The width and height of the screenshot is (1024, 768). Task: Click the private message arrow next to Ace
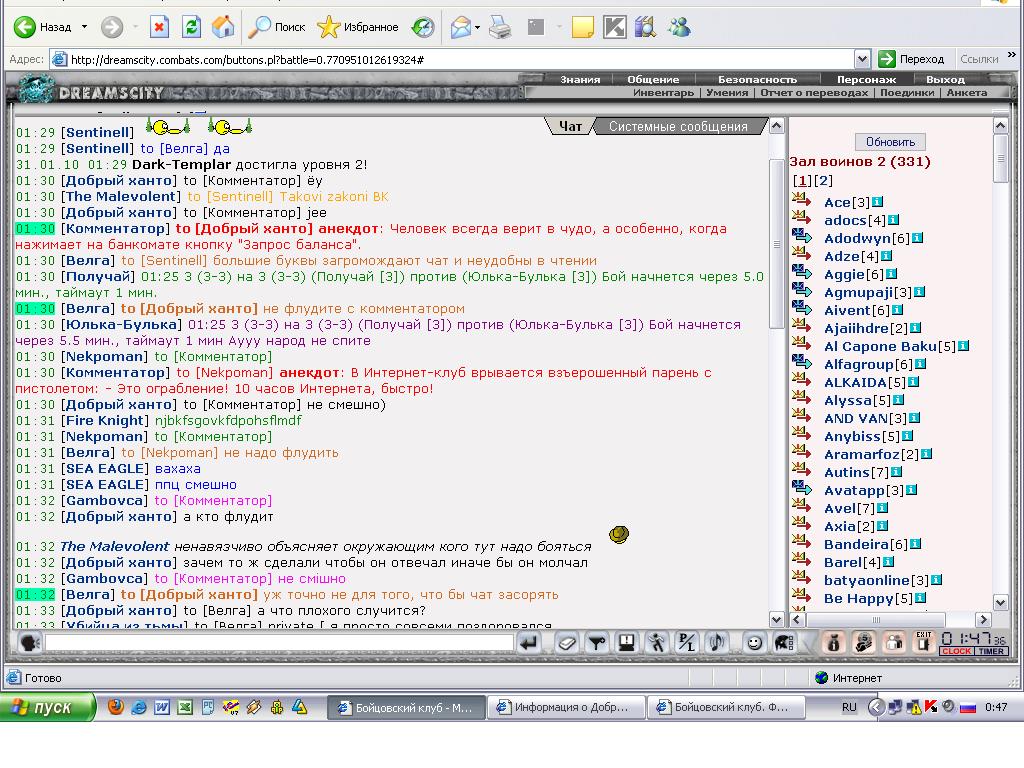pos(801,201)
